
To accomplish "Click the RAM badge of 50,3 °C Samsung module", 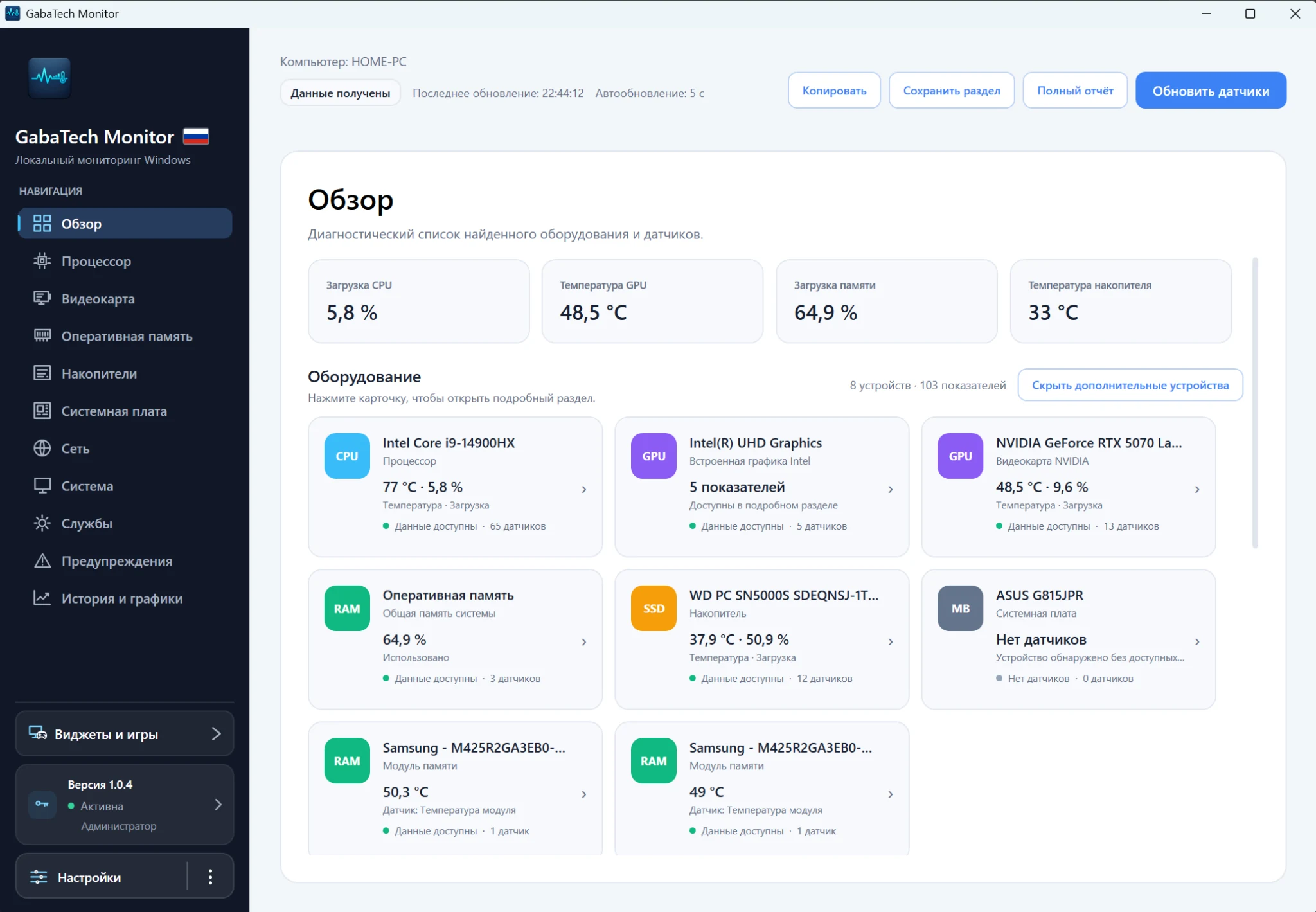I will tap(347, 760).
